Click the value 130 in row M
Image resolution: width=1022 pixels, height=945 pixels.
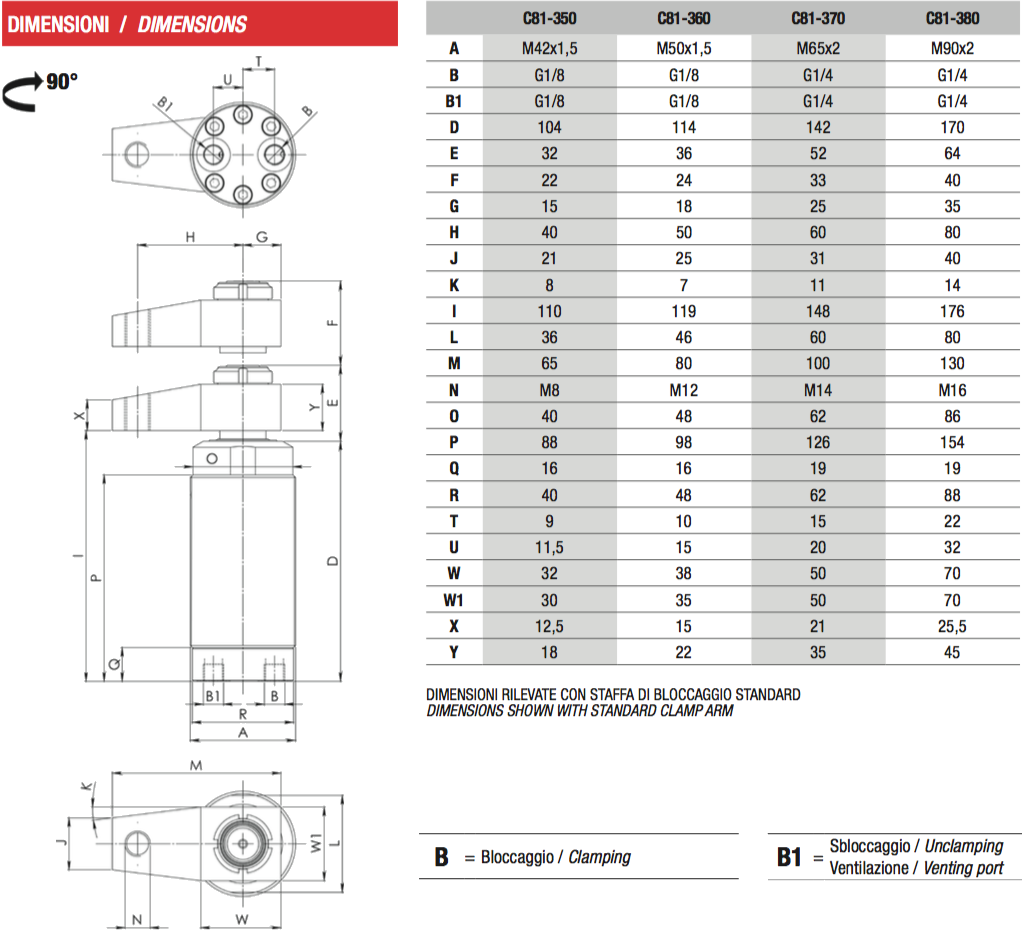pos(952,364)
